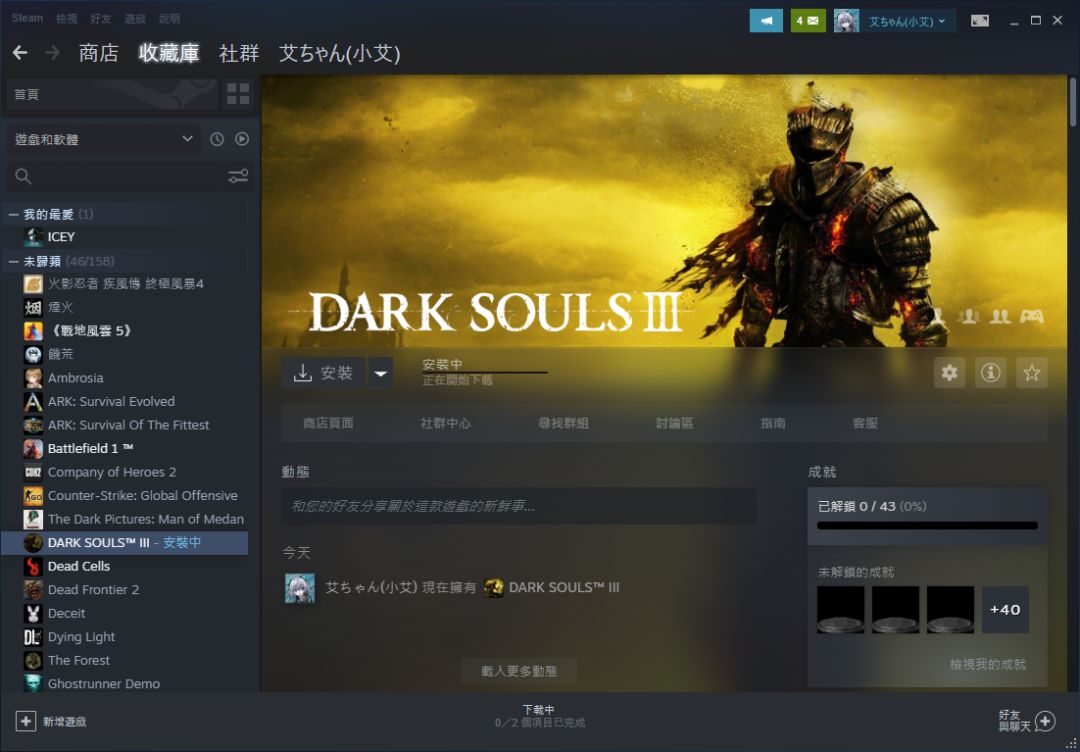Open the 指南 link
The height and width of the screenshot is (752, 1080).
pyautogui.click(x=773, y=424)
